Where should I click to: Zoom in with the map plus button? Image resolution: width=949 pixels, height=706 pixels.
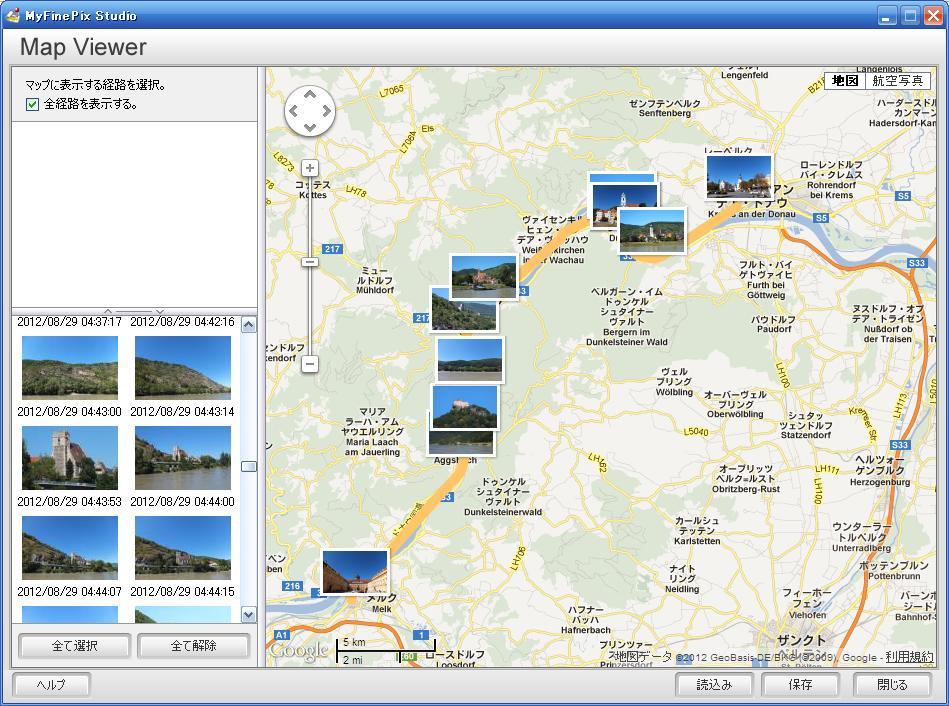click(310, 168)
